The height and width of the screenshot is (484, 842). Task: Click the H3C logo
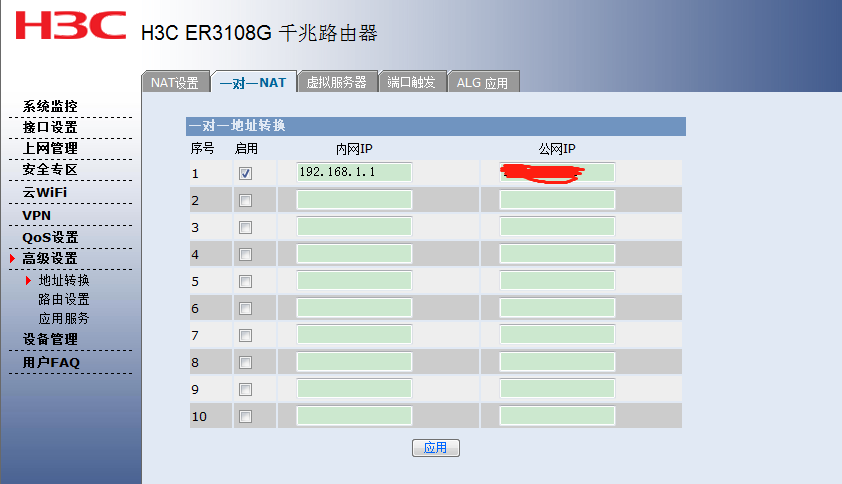pyautogui.click(x=70, y=25)
